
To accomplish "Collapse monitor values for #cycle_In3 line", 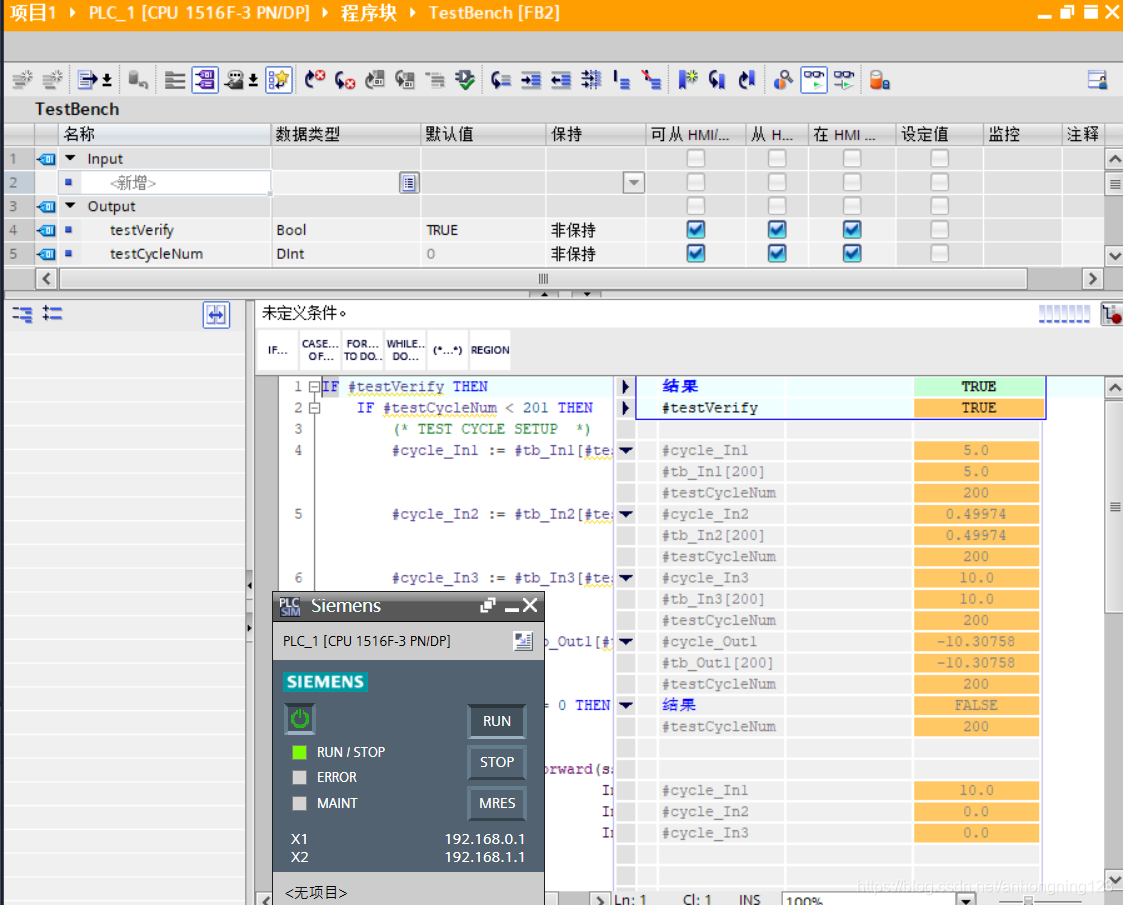I will coord(626,578).
